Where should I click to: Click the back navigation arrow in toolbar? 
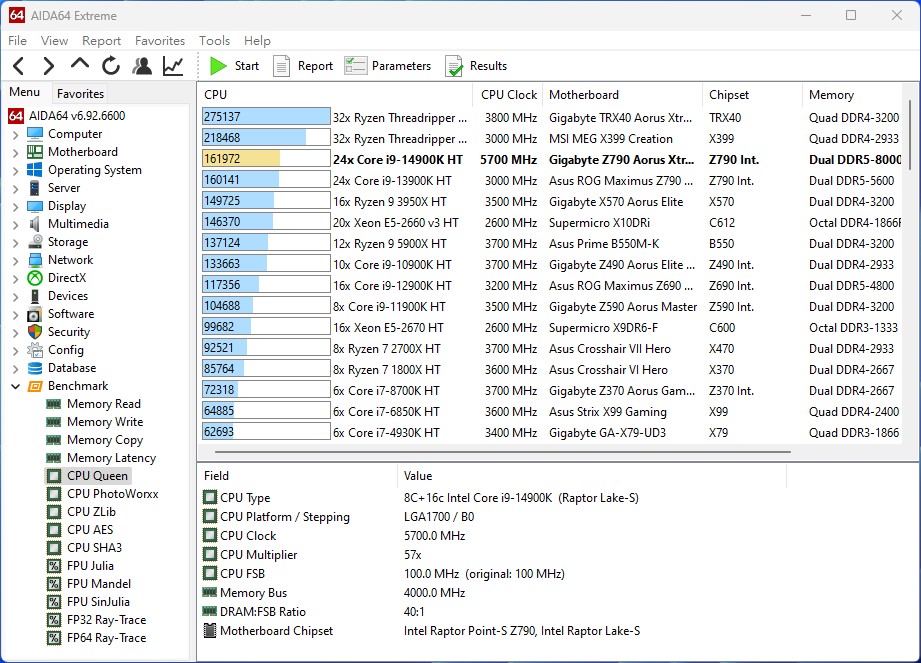point(18,66)
